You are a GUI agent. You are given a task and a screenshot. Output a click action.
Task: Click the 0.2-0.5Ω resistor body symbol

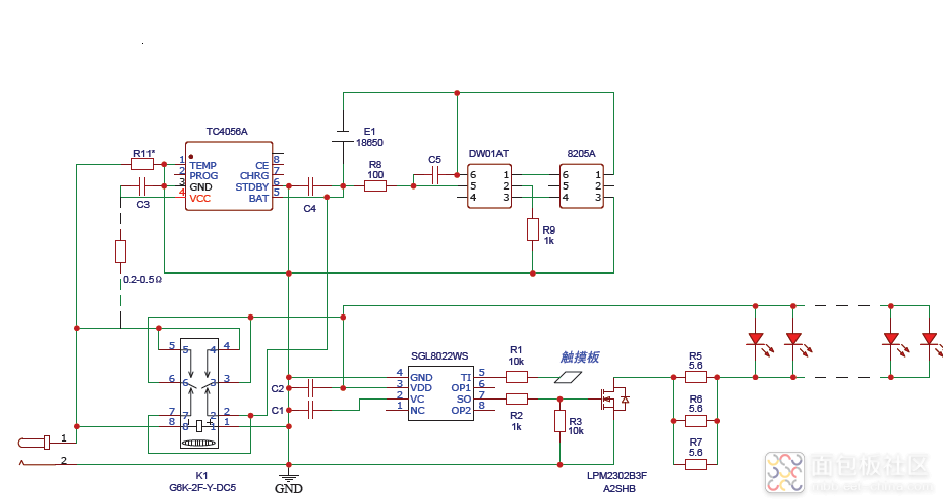[120, 251]
